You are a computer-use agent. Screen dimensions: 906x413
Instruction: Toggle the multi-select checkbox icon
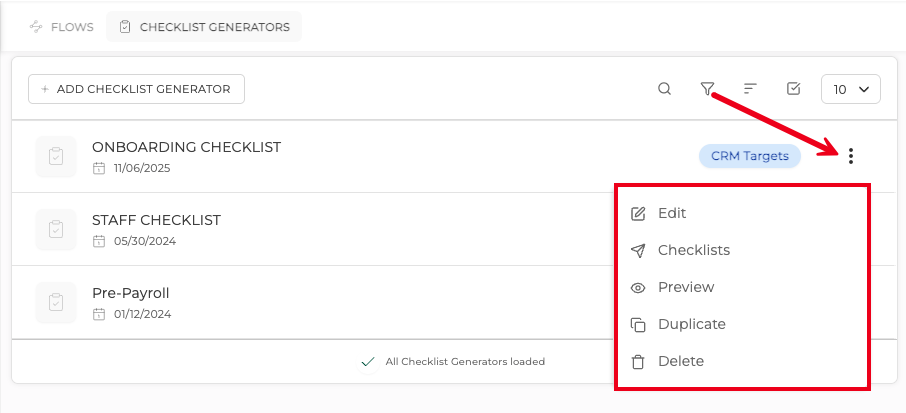(793, 89)
